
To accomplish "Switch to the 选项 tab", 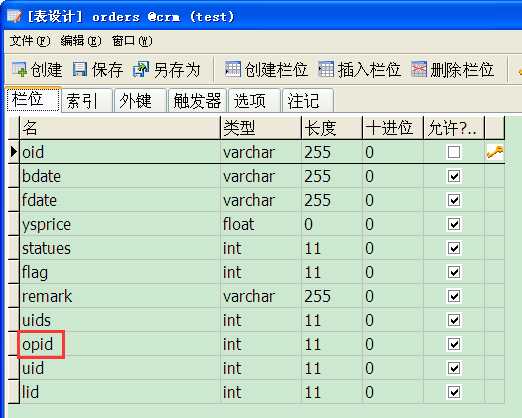I will click(254, 101).
